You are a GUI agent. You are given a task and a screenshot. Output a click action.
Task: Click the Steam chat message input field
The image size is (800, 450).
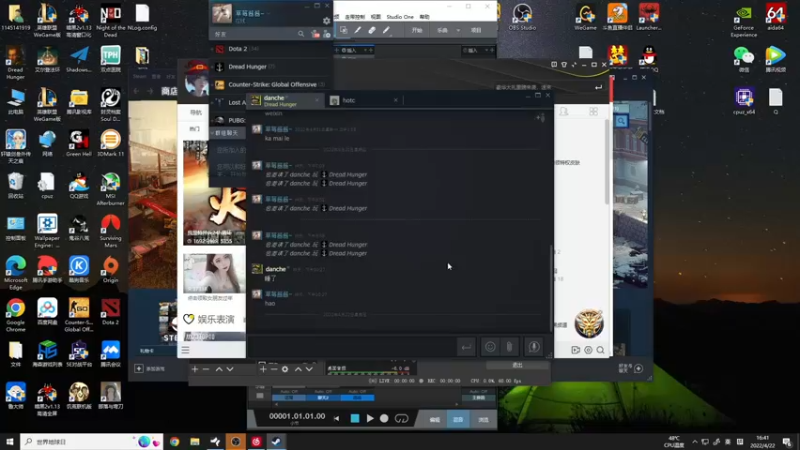click(351, 347)
